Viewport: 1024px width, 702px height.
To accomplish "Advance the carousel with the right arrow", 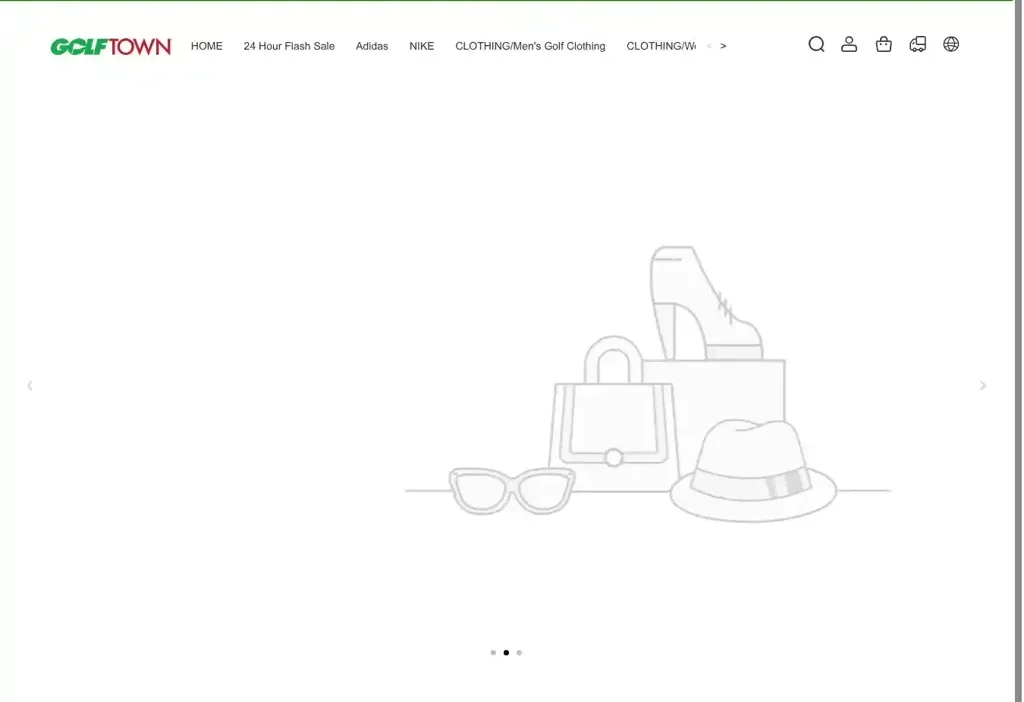I will [x=982, y=385].
